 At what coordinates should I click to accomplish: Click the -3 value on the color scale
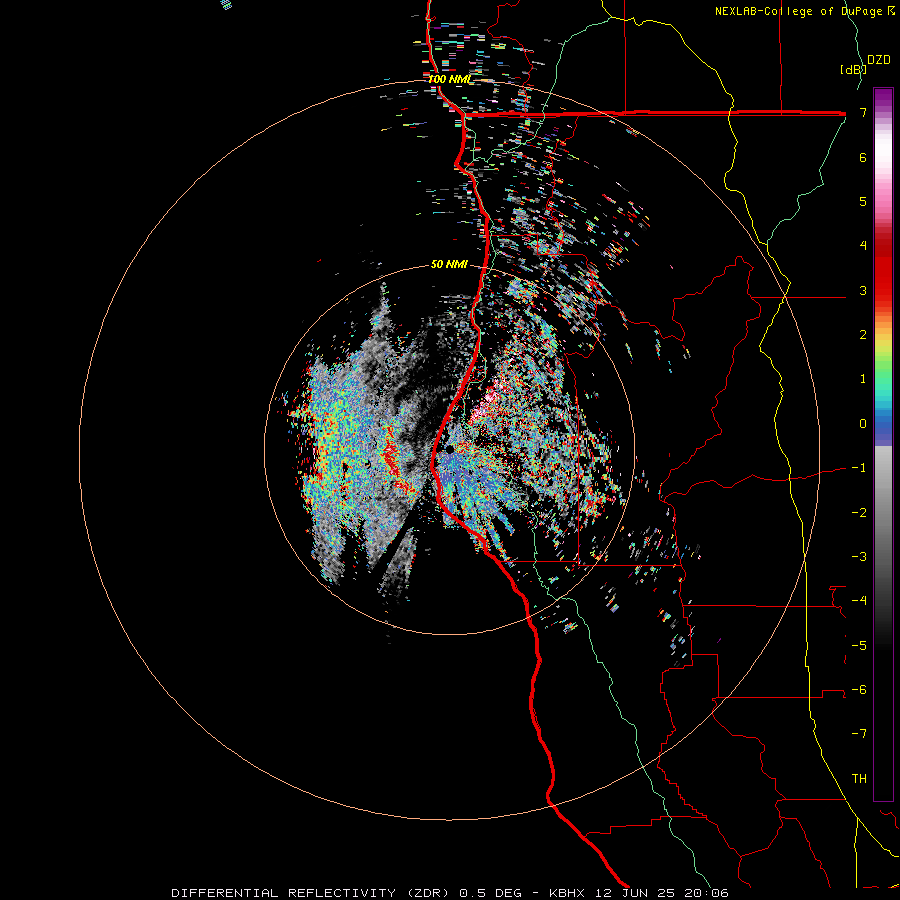859,557
